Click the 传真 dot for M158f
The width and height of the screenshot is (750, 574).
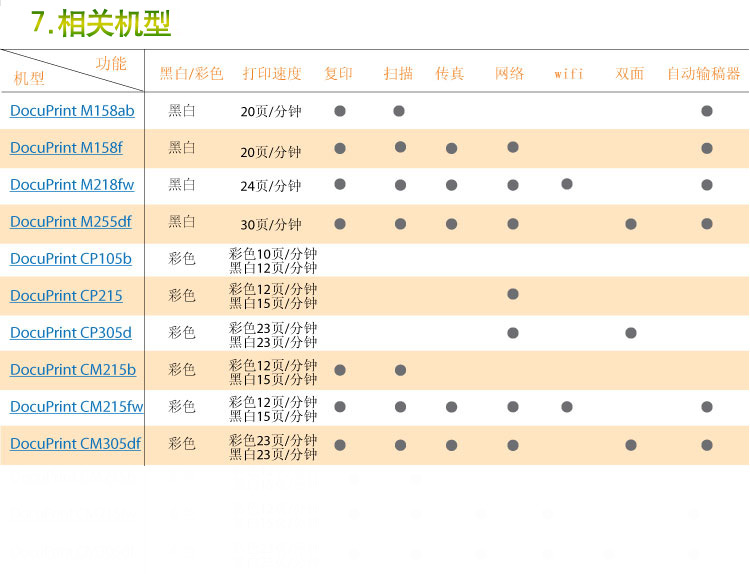[452, 148]
